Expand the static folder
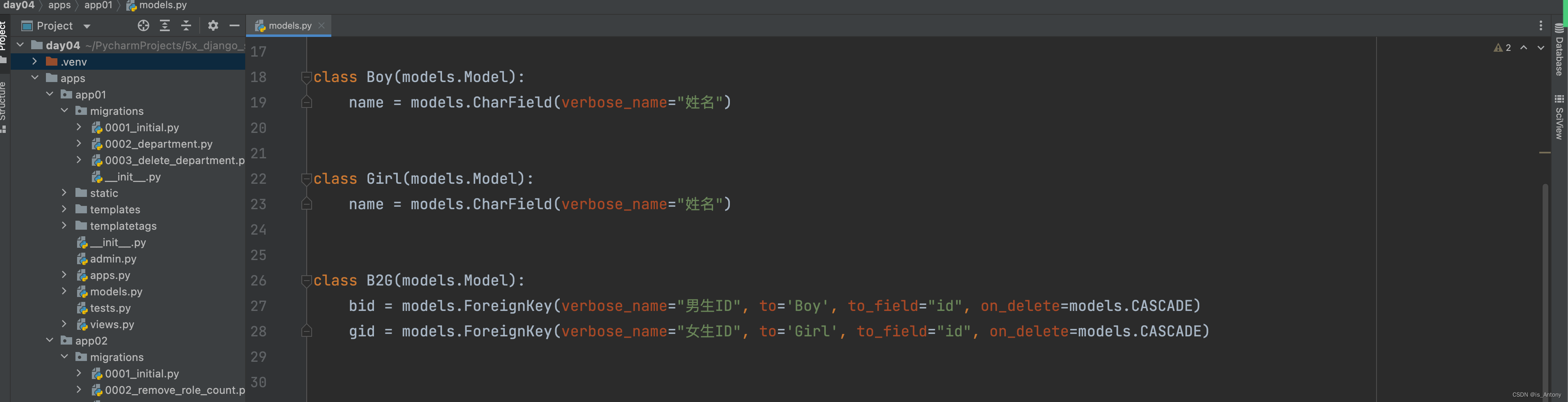1568x402 pixels. point(64,192)
